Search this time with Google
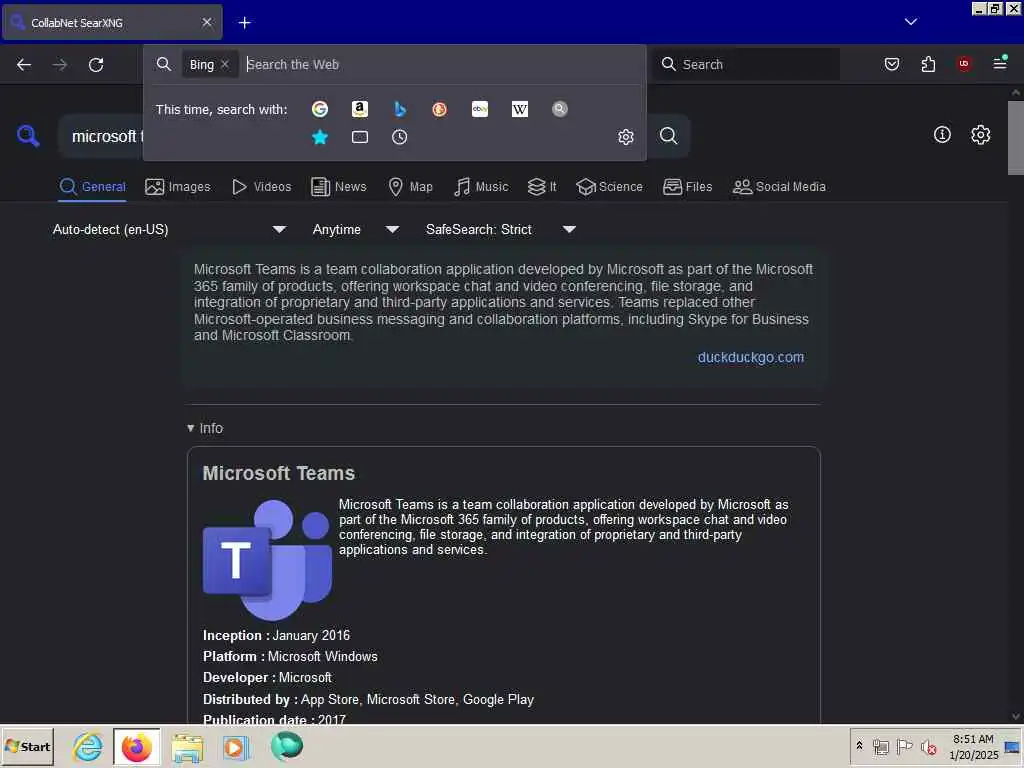 320,109
